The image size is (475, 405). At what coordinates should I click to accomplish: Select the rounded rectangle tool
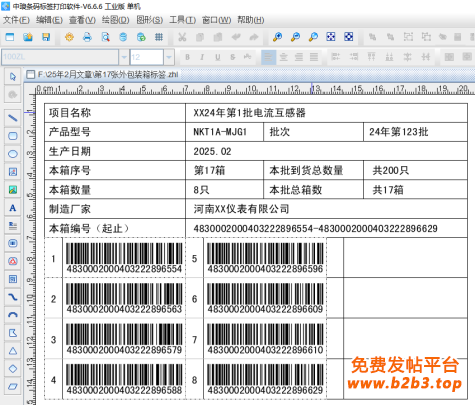(13, 136)
